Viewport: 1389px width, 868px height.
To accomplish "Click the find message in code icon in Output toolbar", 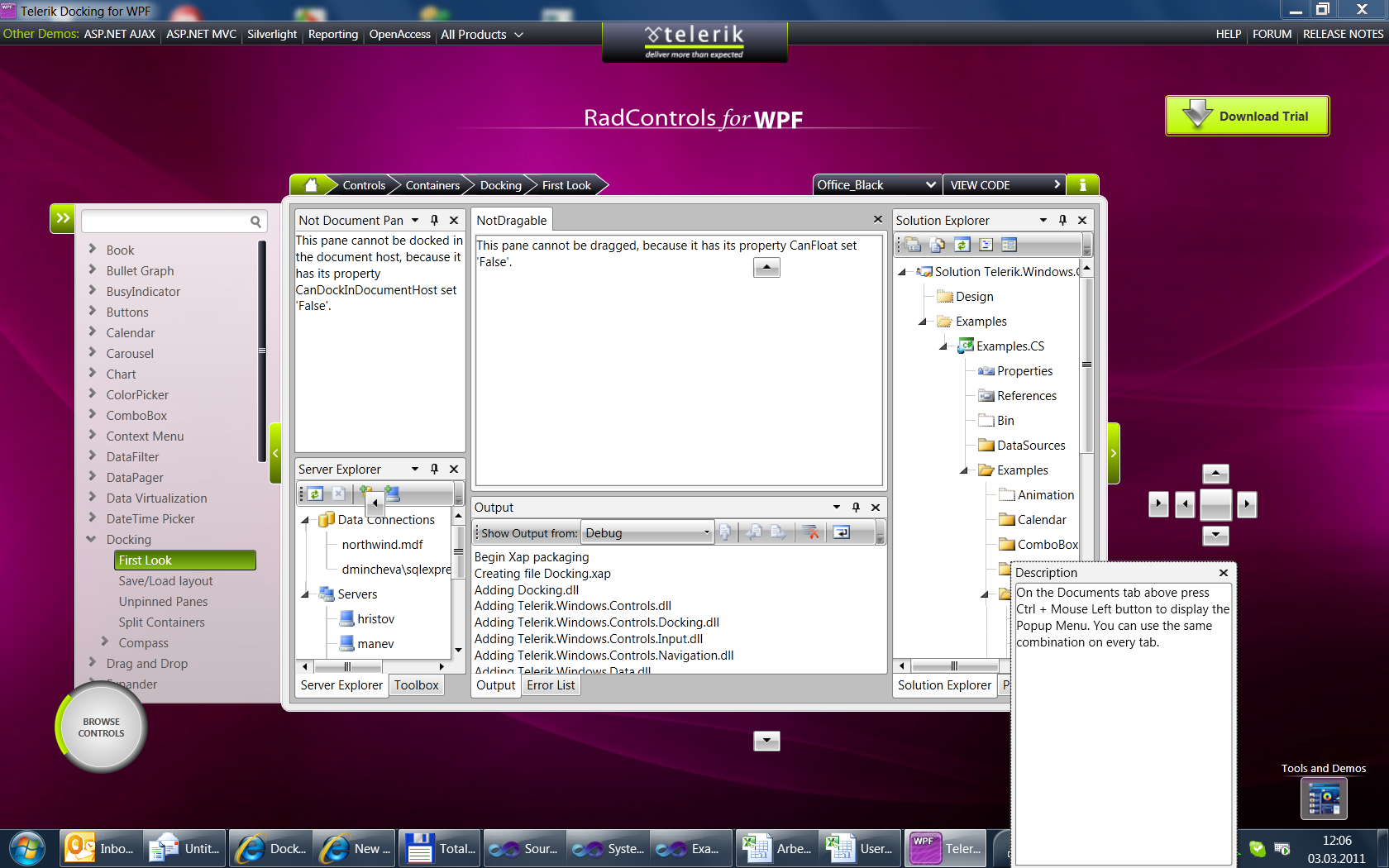I will pos(725,532).
